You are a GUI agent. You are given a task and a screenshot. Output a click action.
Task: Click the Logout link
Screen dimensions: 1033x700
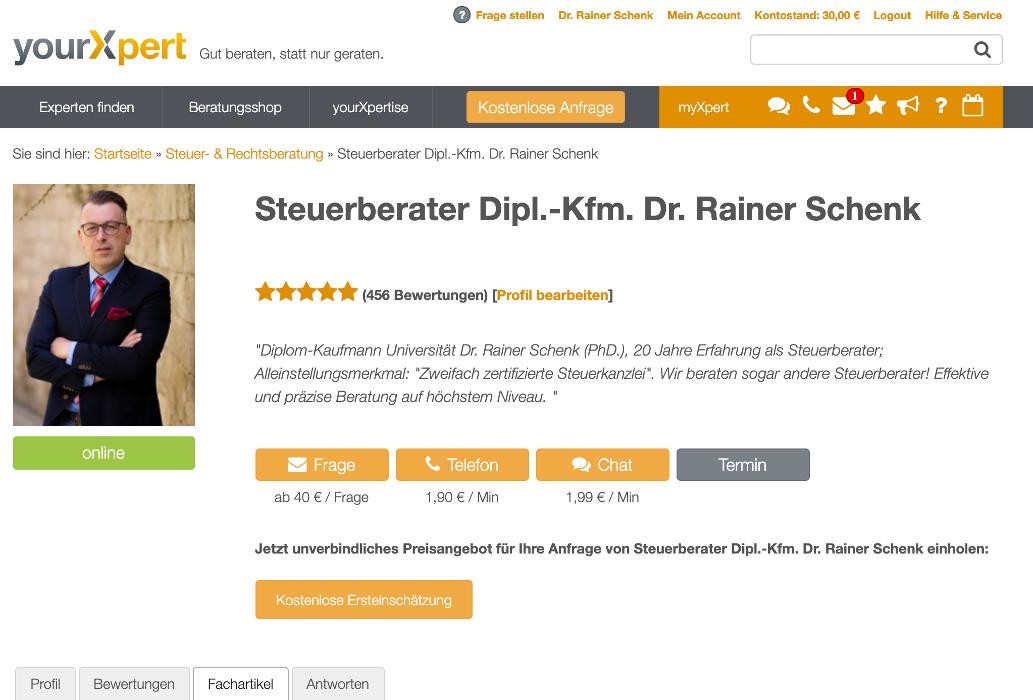click(892, 15)
